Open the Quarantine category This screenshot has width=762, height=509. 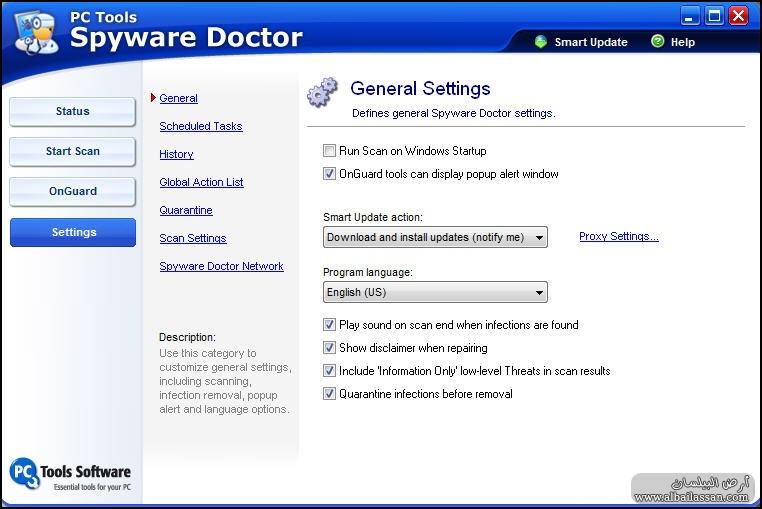186,210
